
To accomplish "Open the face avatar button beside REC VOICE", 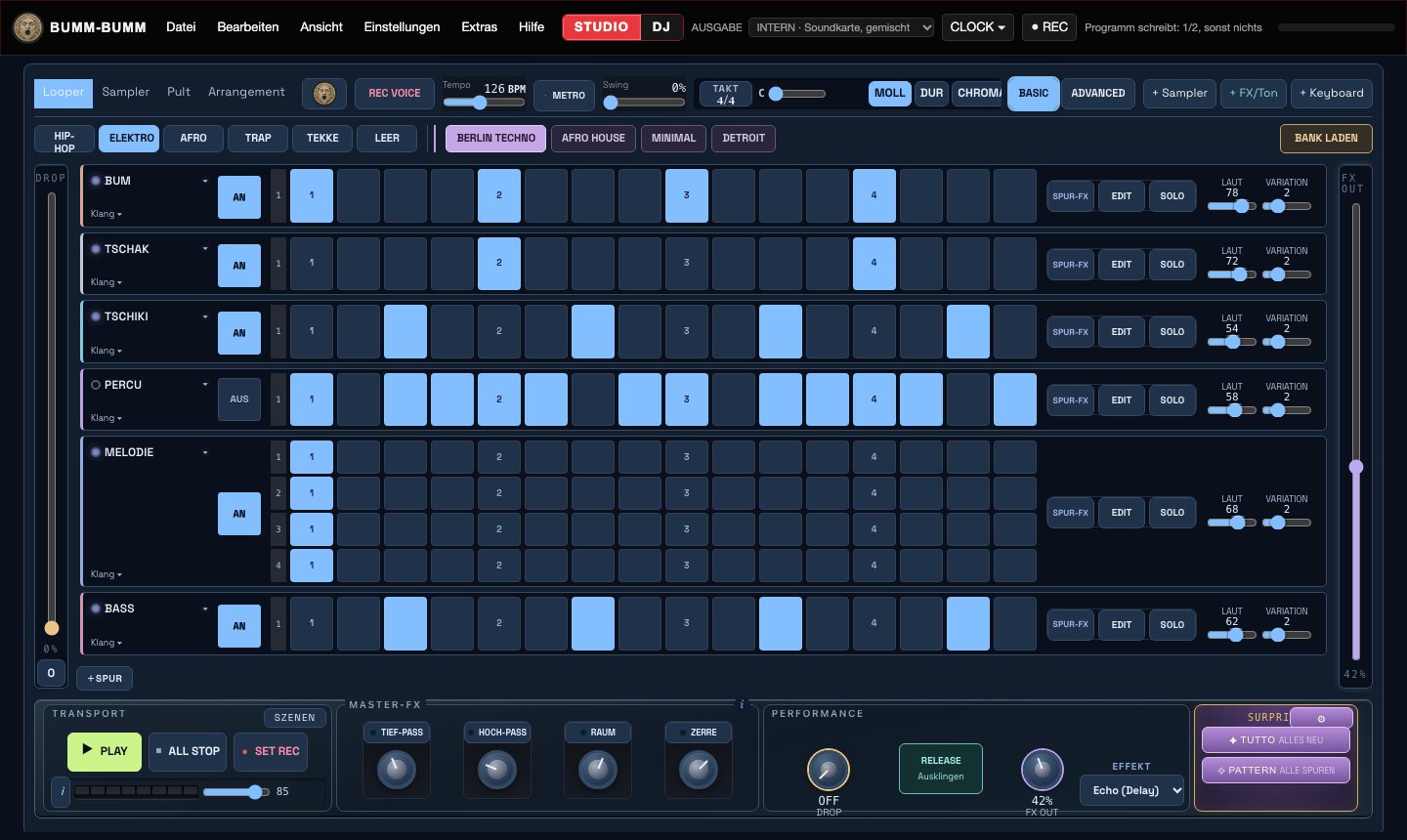I will click(324, 94).
